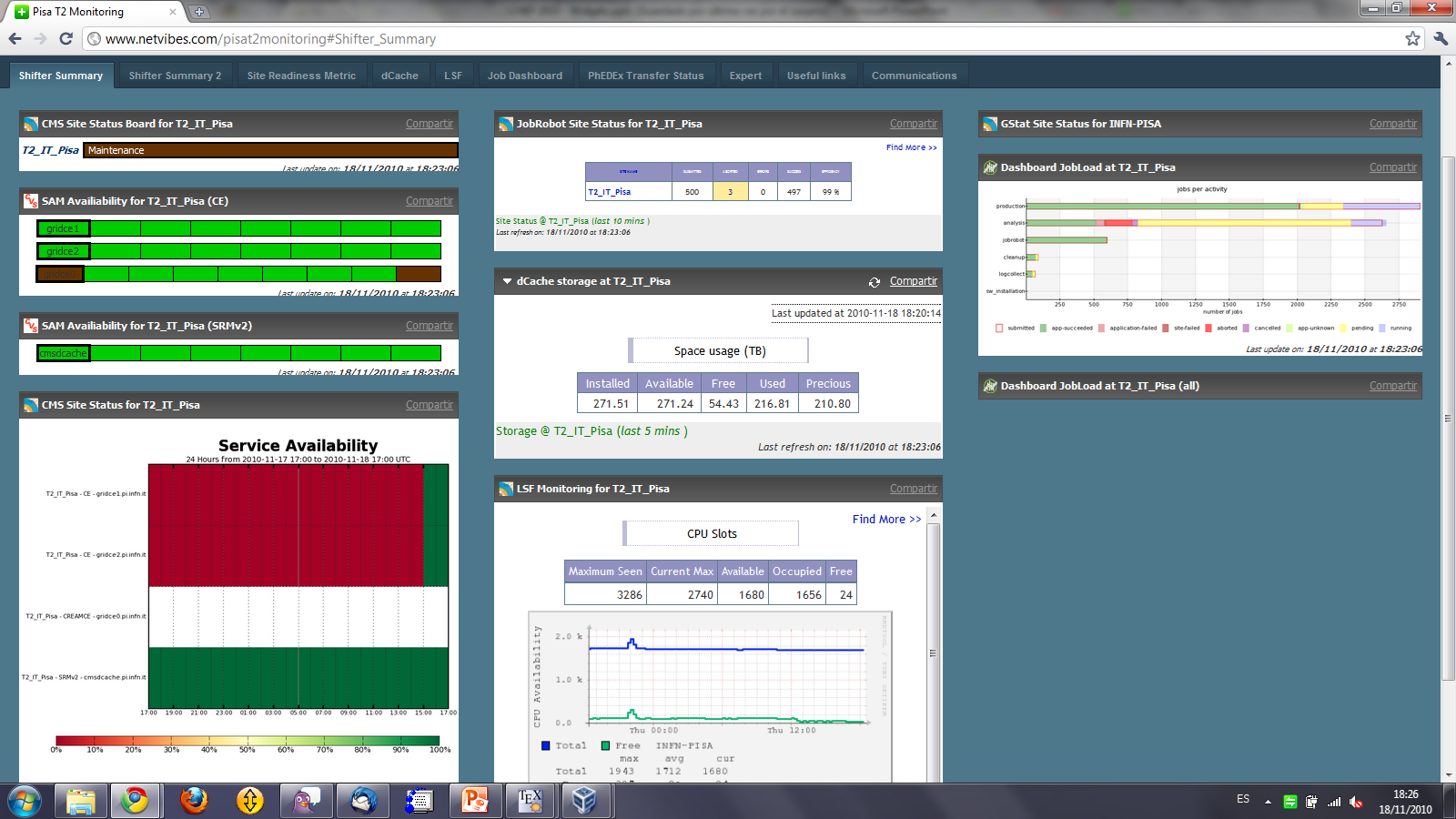This screenshot has width=1456, height=819.
Task: Click Find More in LSF Monitoring widget
Action: point(886,520)
